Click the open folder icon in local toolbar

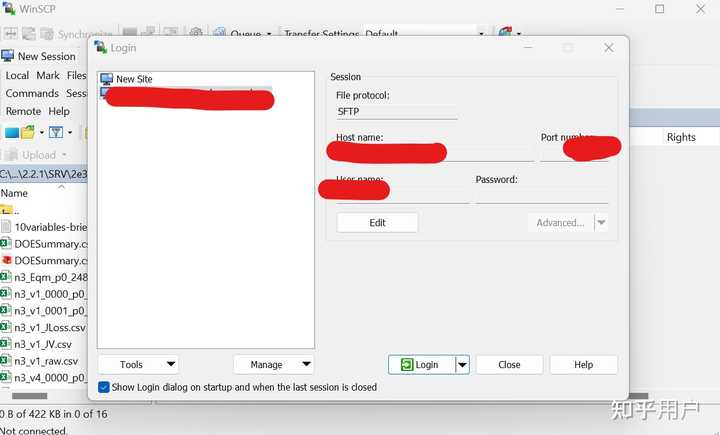click(x=28, y=132)
